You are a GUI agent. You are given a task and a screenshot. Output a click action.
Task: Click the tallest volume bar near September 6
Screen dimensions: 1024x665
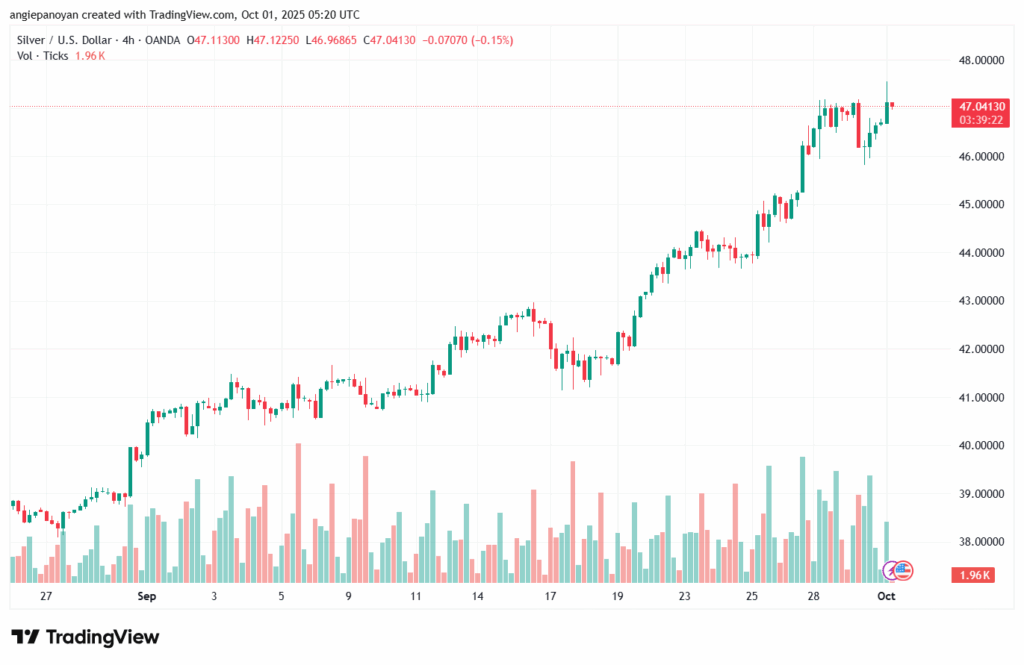coord(298,510)
